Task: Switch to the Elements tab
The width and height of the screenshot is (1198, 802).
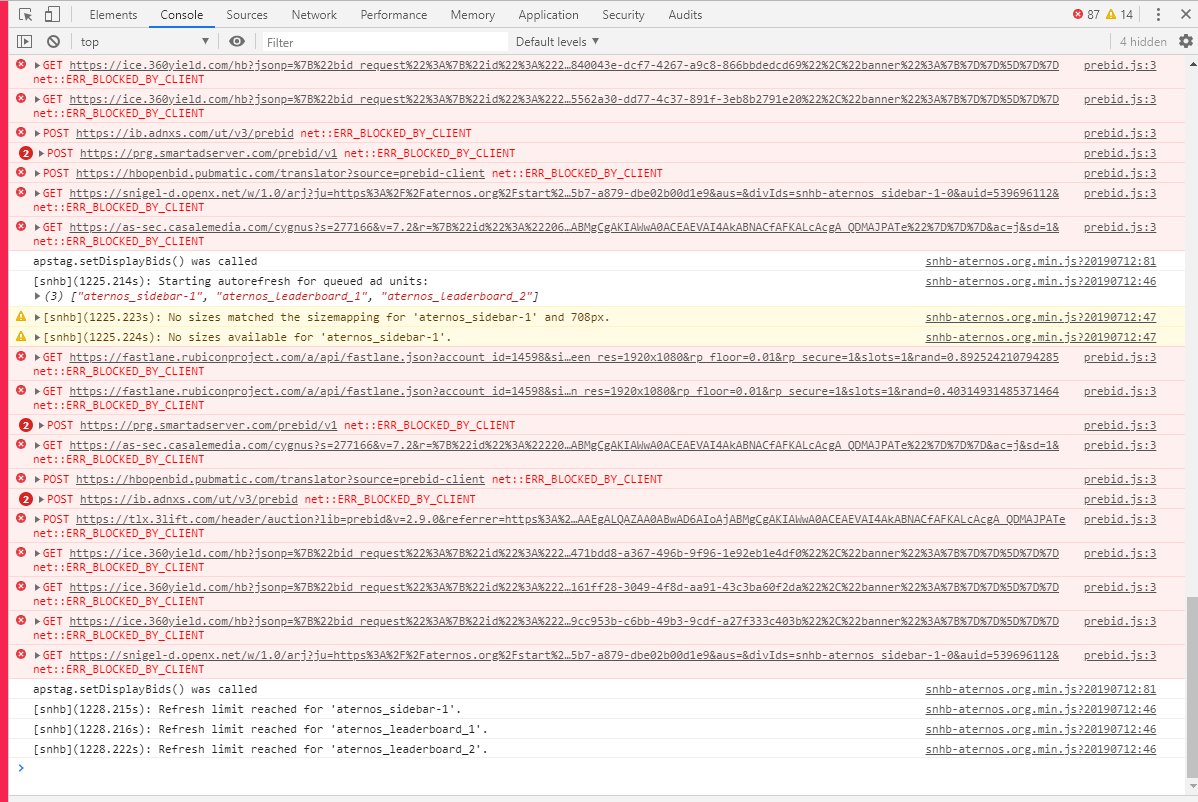Action: (x=113, y=15)
